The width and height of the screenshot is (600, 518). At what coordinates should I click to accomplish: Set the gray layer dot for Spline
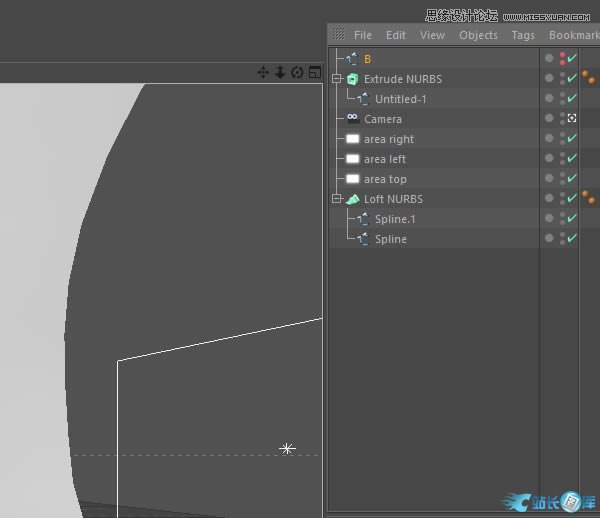549,238
